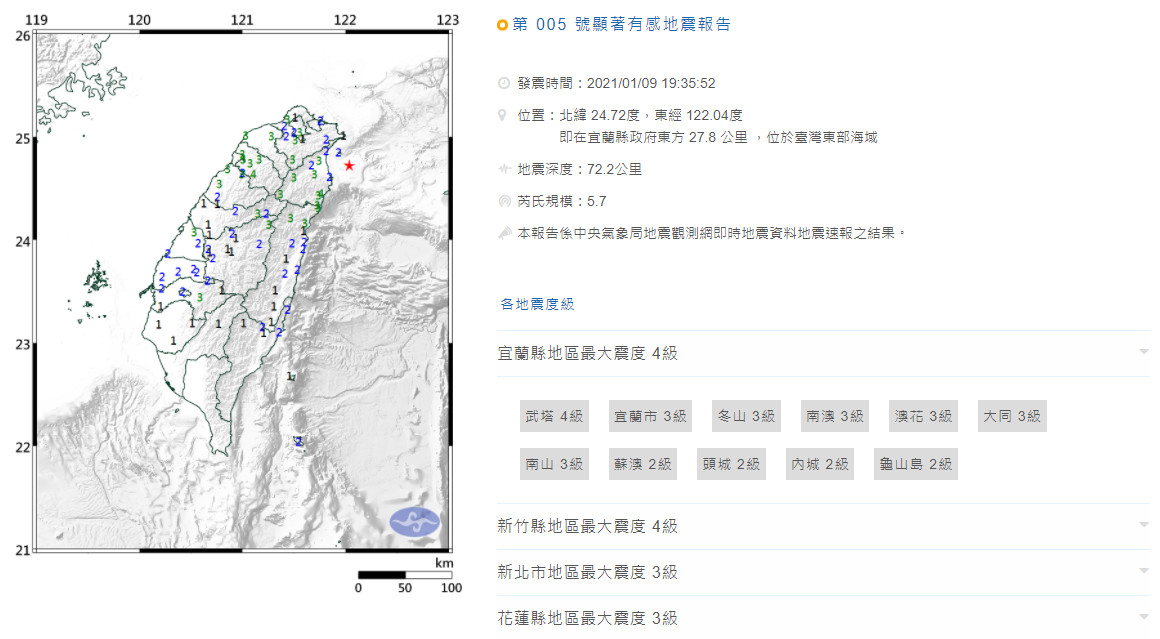Click the 南澳 3級 station button
This screenshot has height=639, width=1160.
835,416
